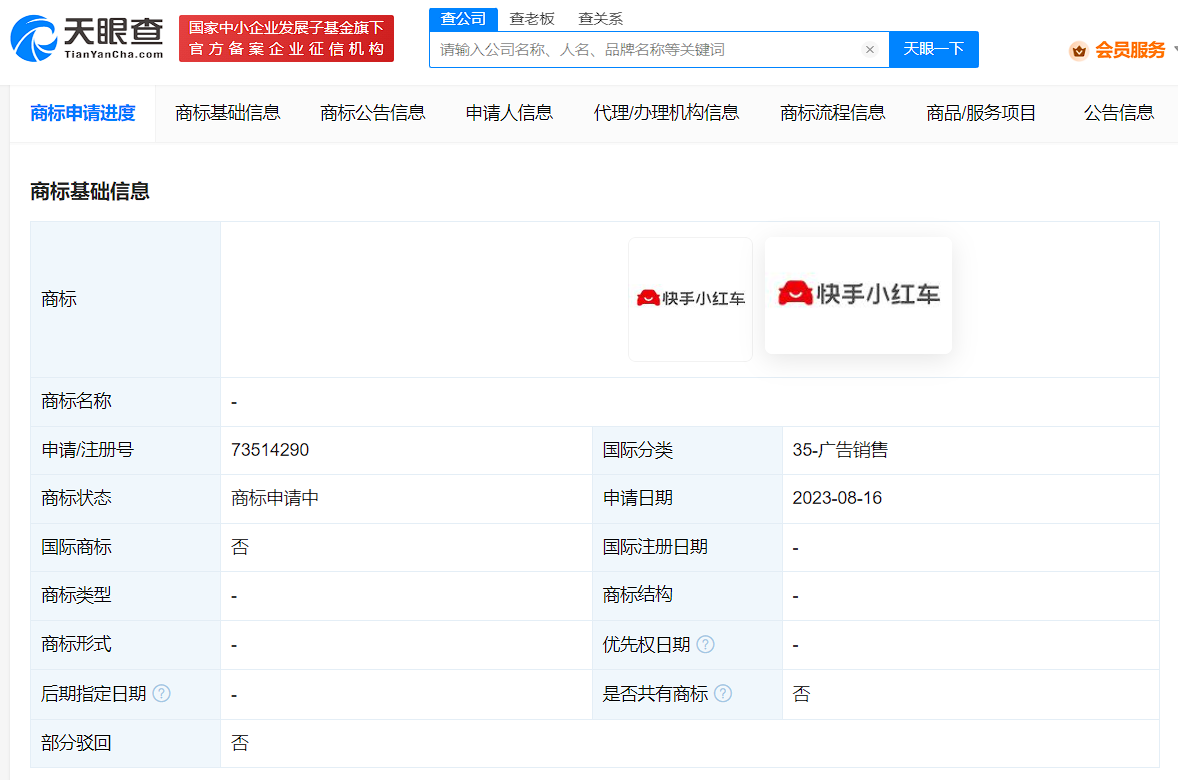The width and height of the screenshot is (1178, 780).
Task: Select the 商标流程信息 tab
Action: (x=832, y=113)
